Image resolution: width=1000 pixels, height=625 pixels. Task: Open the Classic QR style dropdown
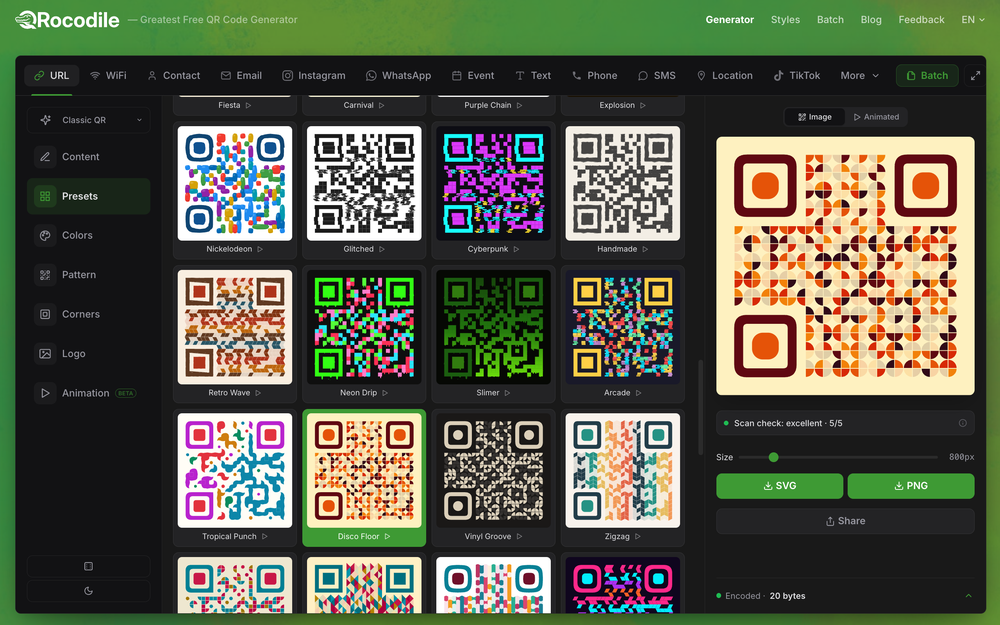(x=89, y=121)
